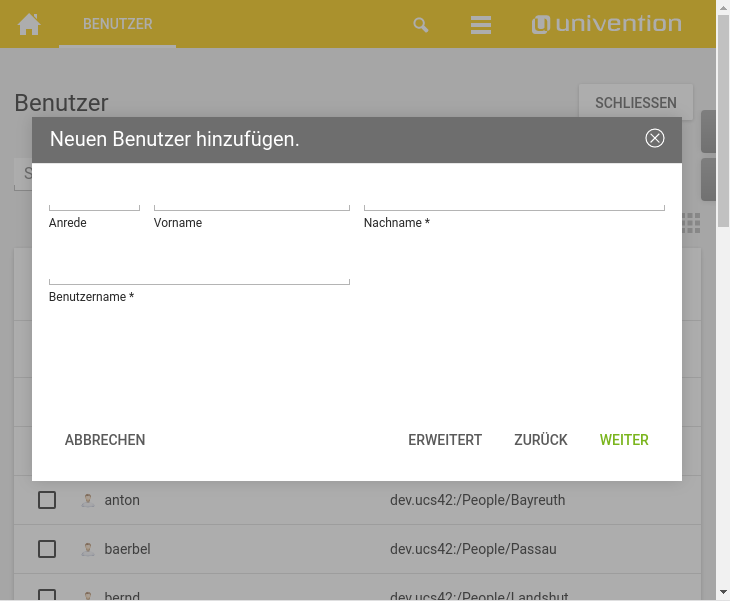This screenshot has height=601, width=730.
Task: Select the baerbel row checkbox
Action: click(47, 549)
